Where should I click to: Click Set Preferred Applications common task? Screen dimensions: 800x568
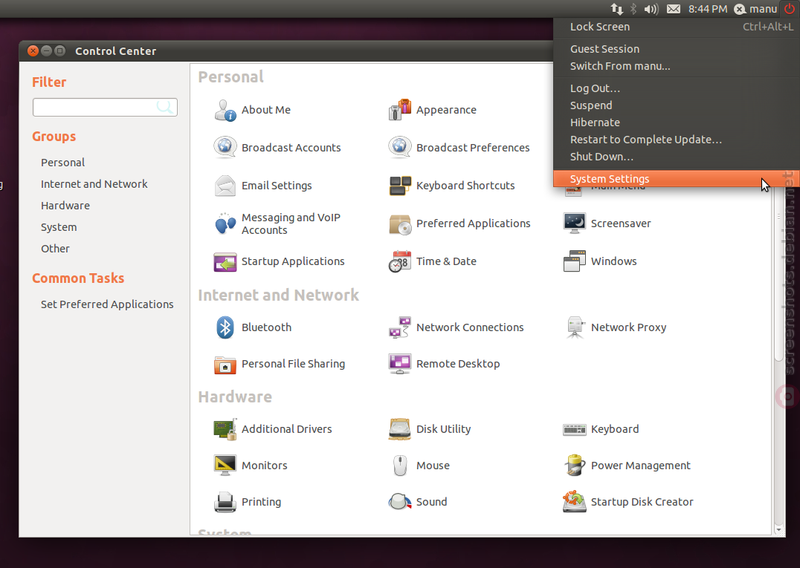(x=107, y=305)
